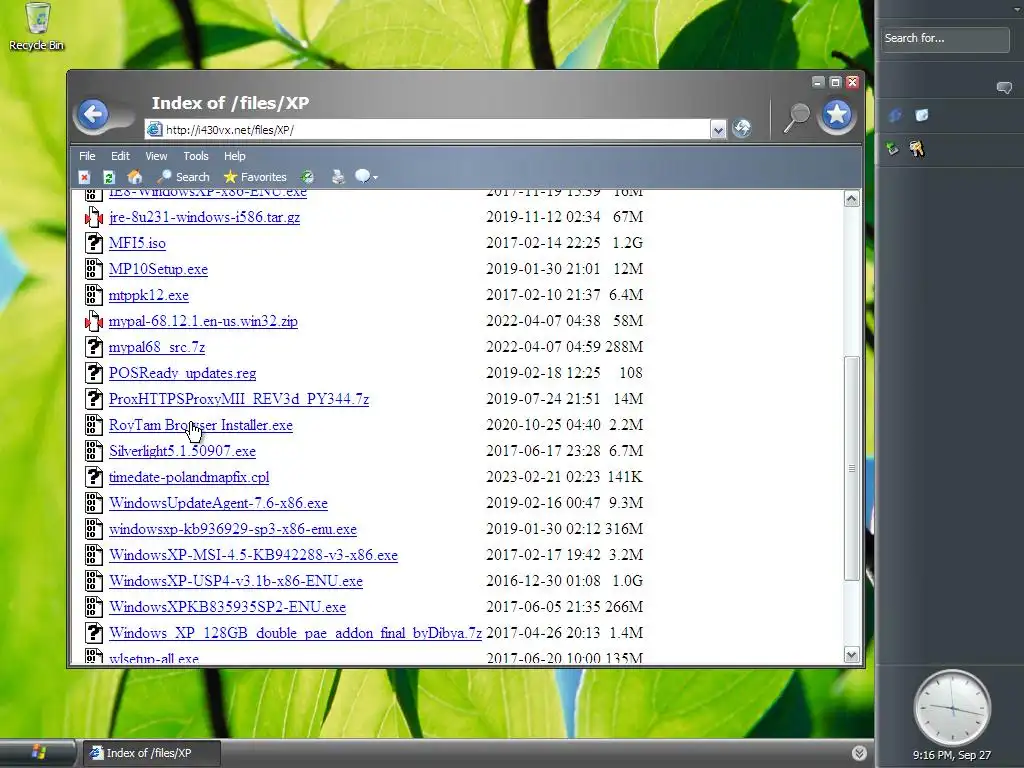Go to the Home page icon

(x=135, y=176)
